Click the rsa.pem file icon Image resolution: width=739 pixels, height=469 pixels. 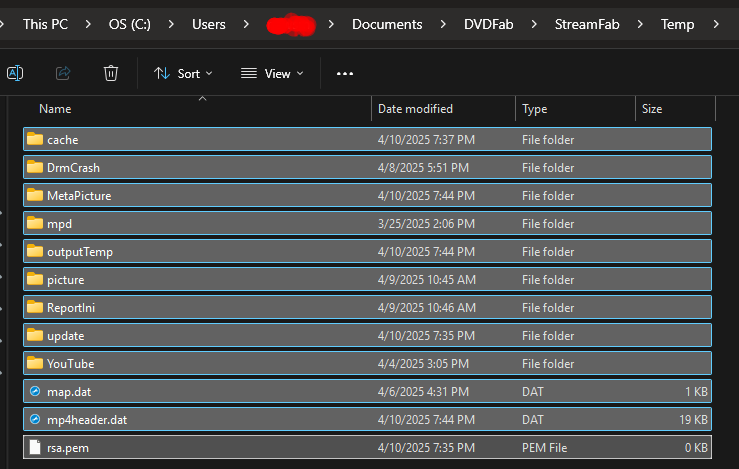pos(35,448)
